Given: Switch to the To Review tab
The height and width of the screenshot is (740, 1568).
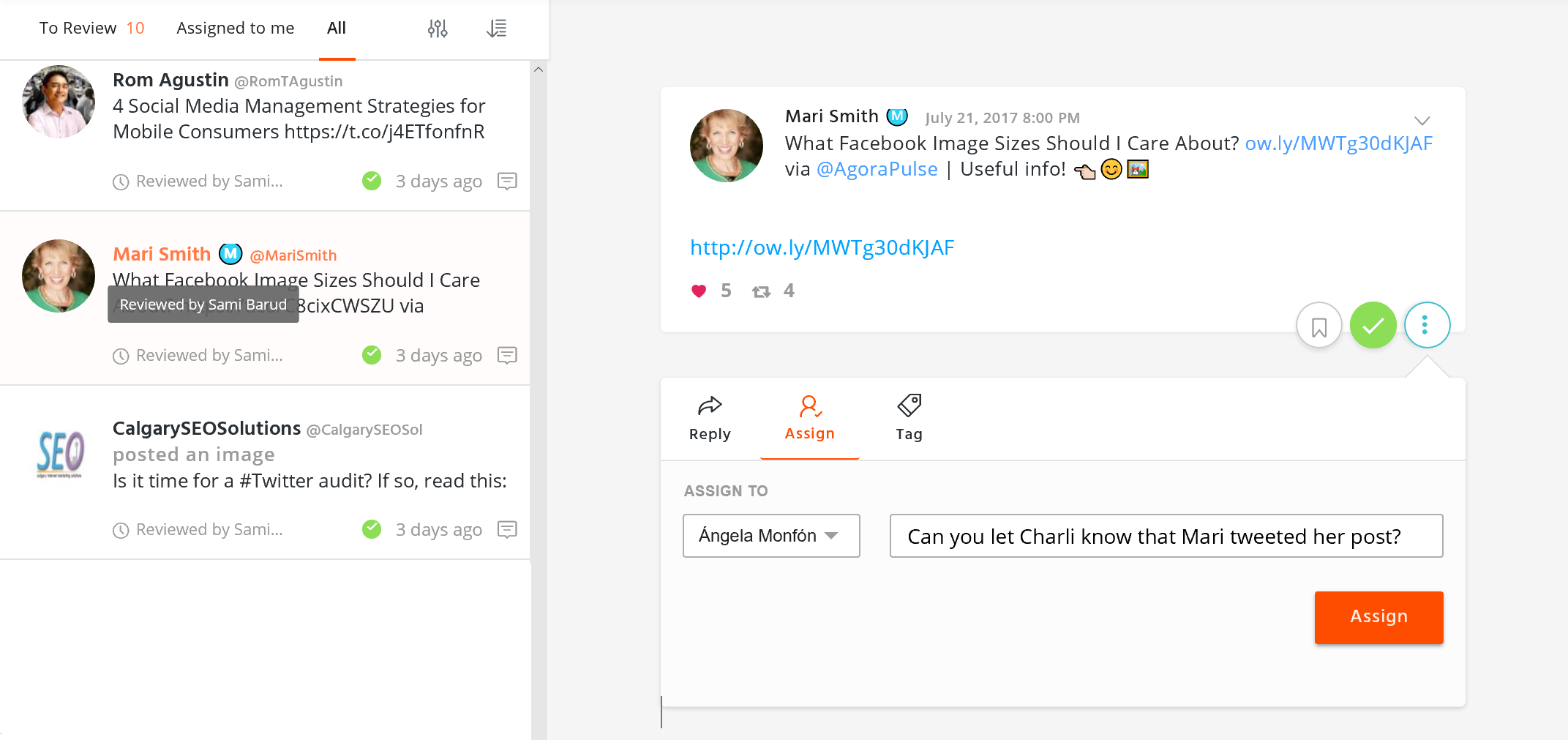Looking at the screenshot, I should (x=91, y=29).
